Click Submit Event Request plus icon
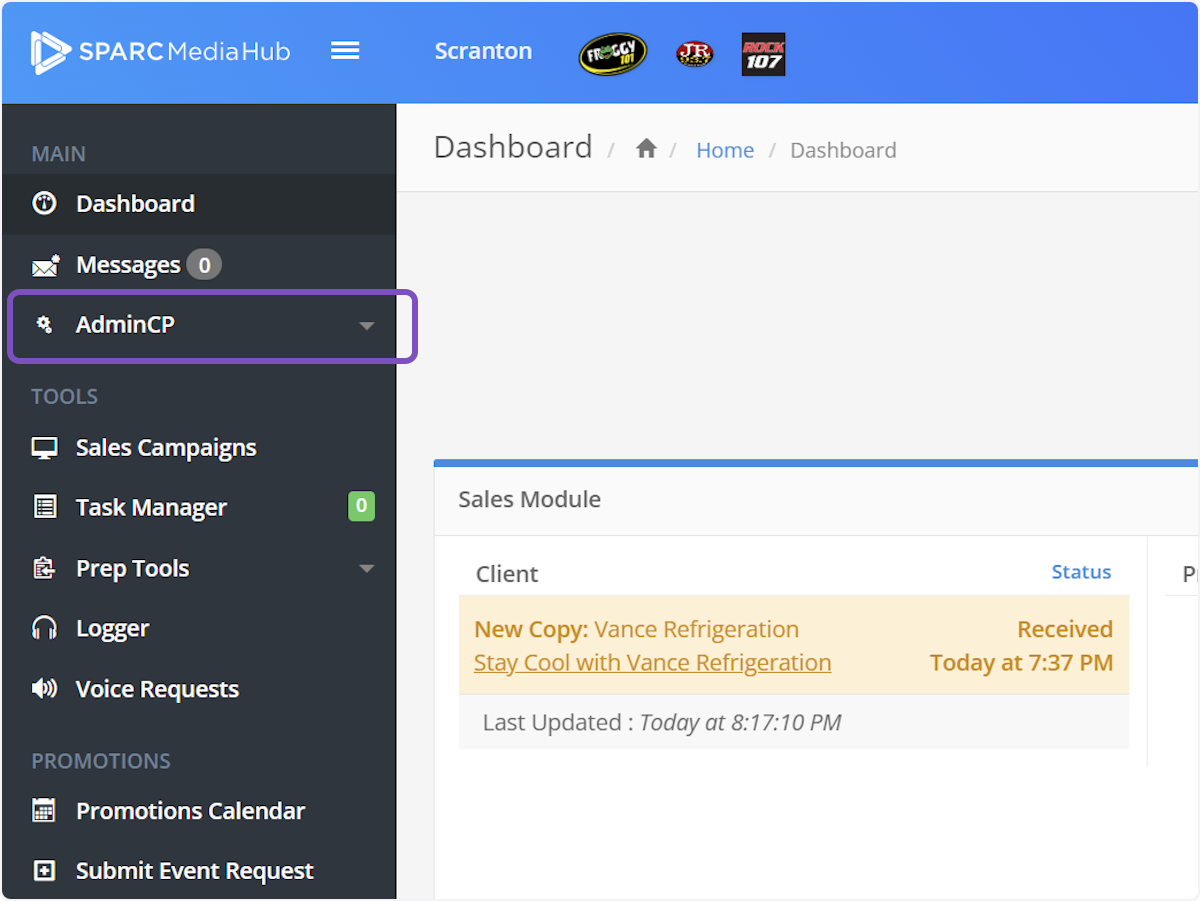The image size is (1200, 901). click(44, 871)
